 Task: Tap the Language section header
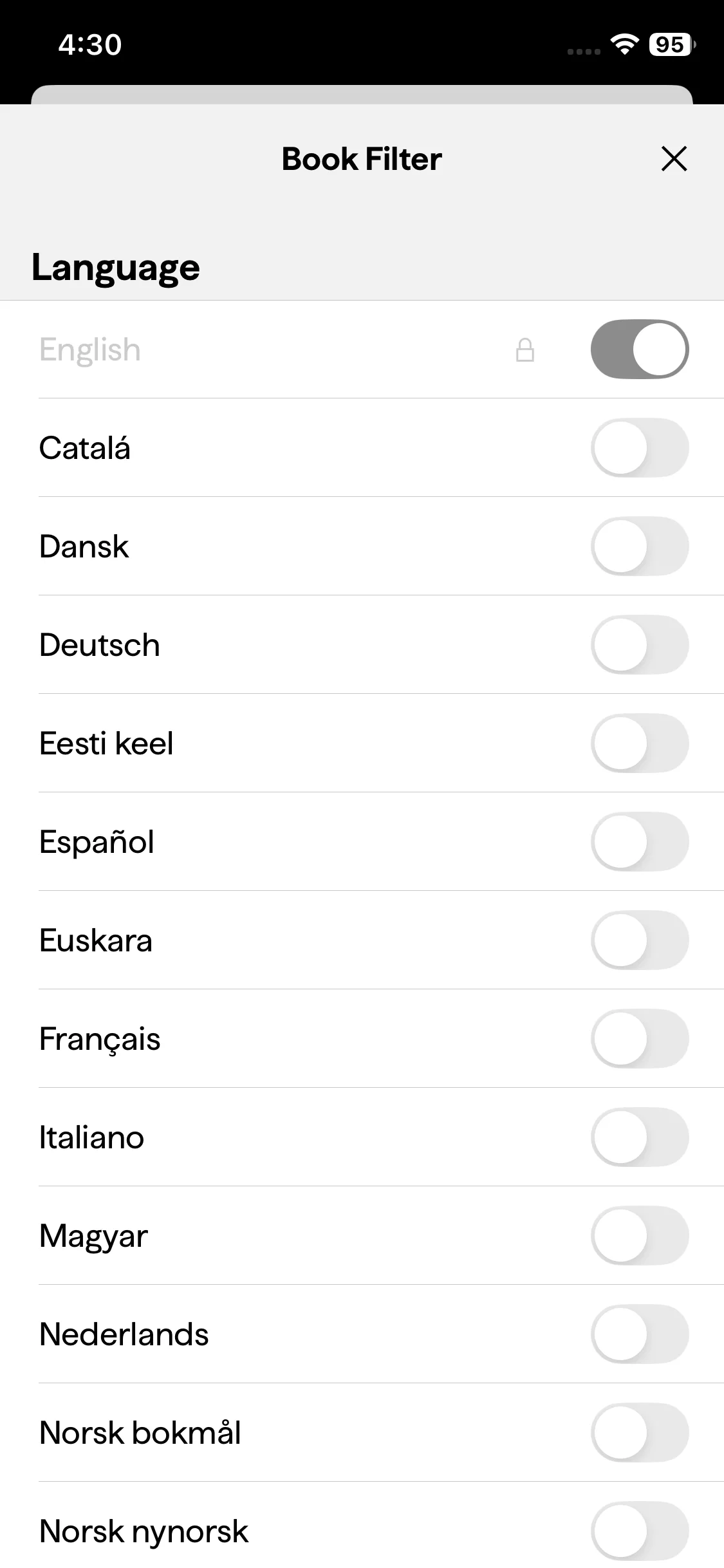coord(116,268)
